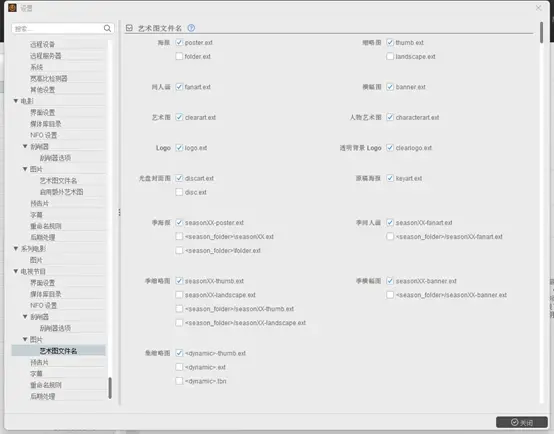Select NFO 设置 under 电影
Viewport: 554px width, 434px height.
pyautogui.click(x=43, y=135)
